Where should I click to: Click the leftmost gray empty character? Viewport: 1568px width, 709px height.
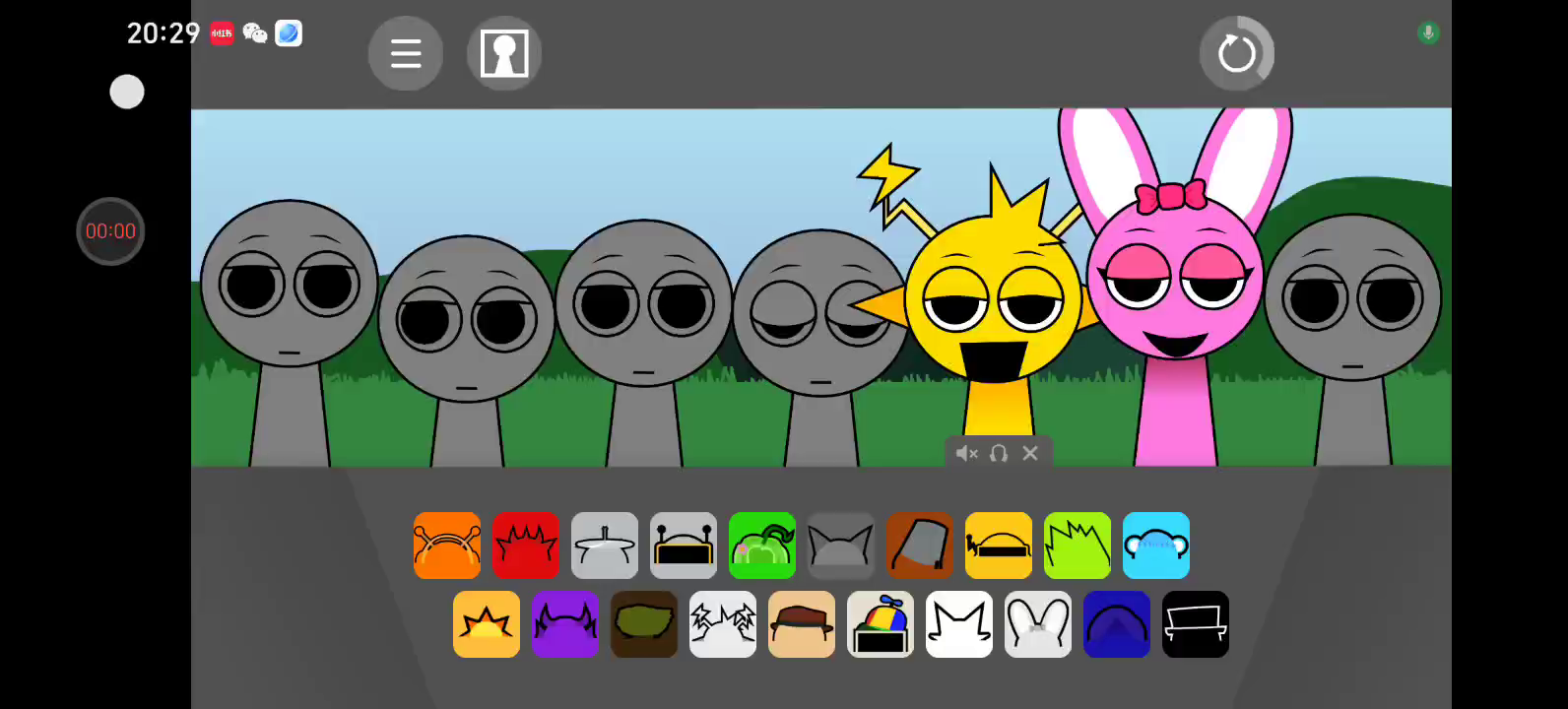289,295
